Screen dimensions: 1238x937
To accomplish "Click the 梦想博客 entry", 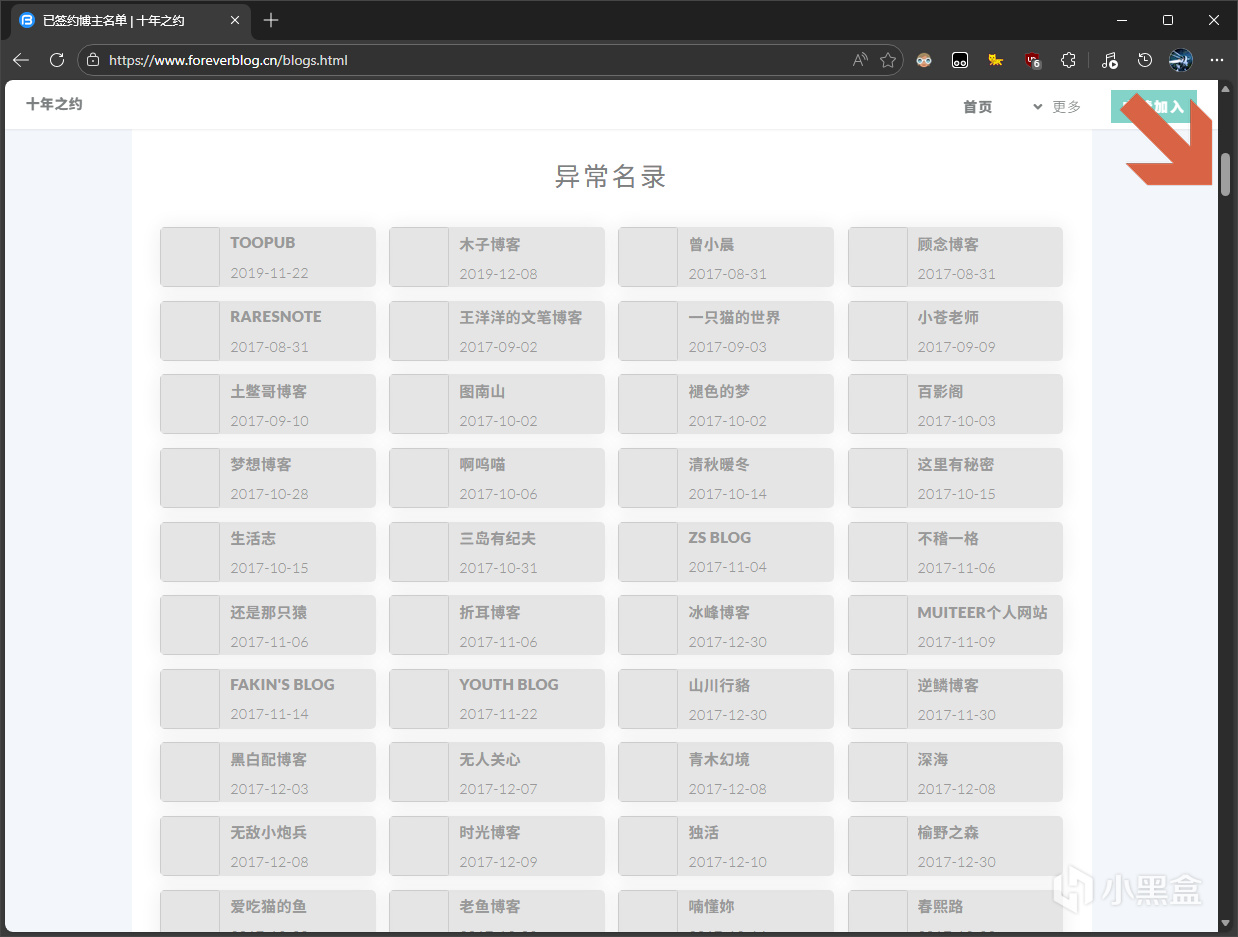I will [x=268, y=478].
